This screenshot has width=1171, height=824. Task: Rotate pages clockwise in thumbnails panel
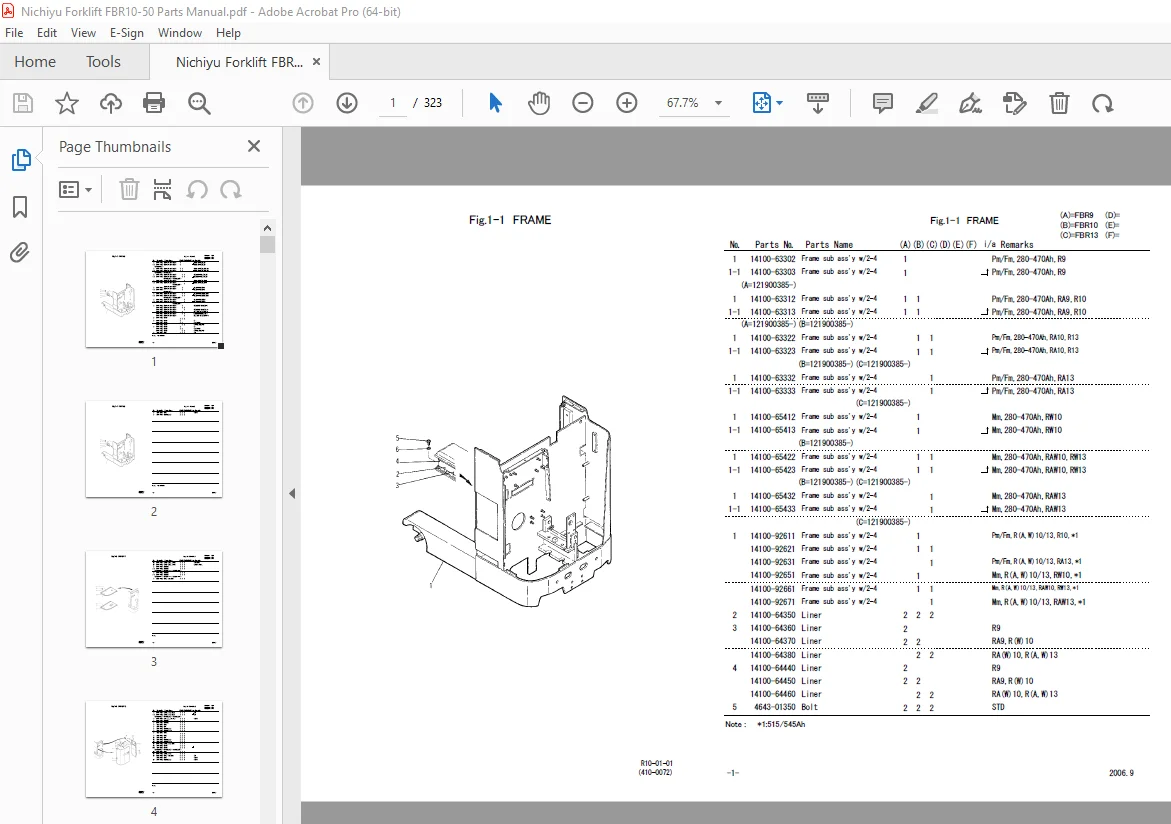pyautogui.click(x=231, y=190)
